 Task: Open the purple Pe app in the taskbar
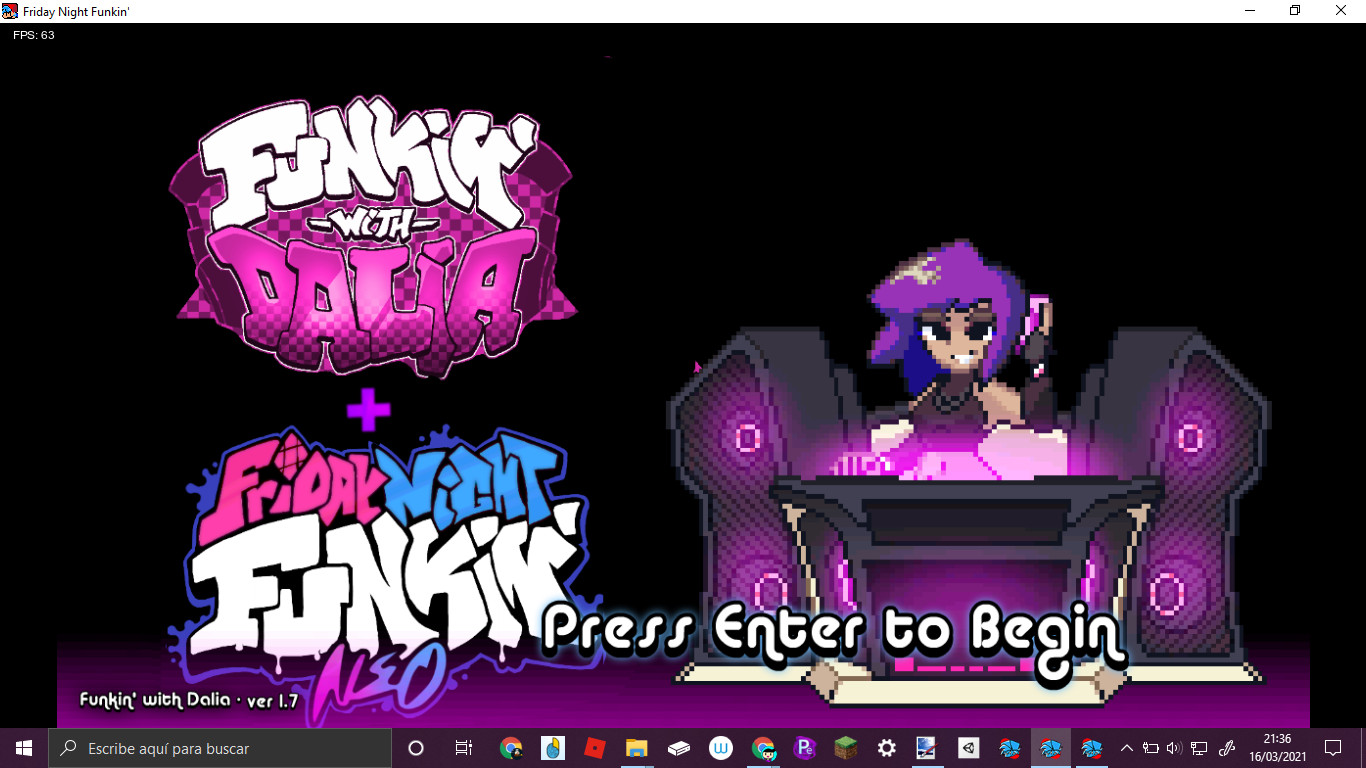pyautogui.click(x=804, y=748)
